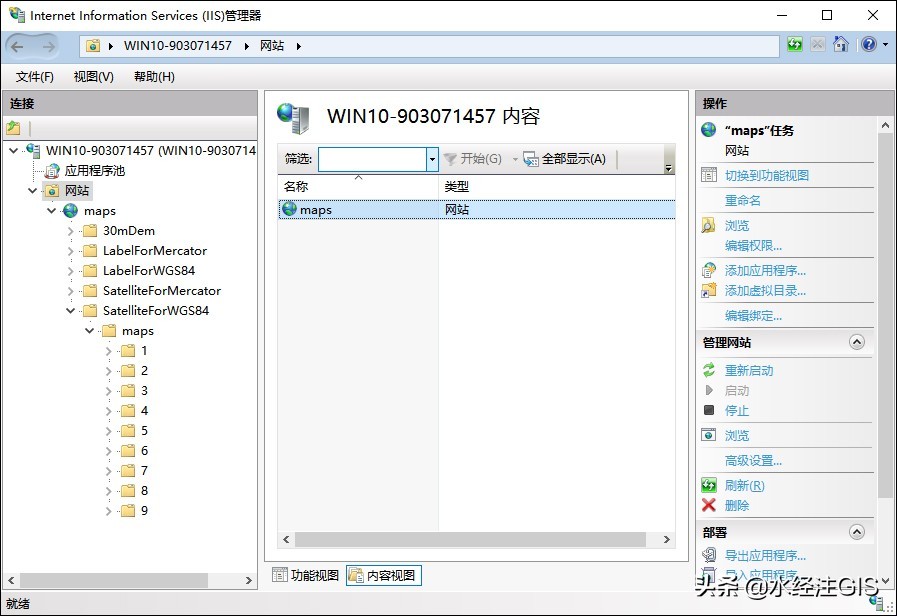Collapse the 管理网站 section
Viewport: 897px width, 616px height.
click(856, 342)
